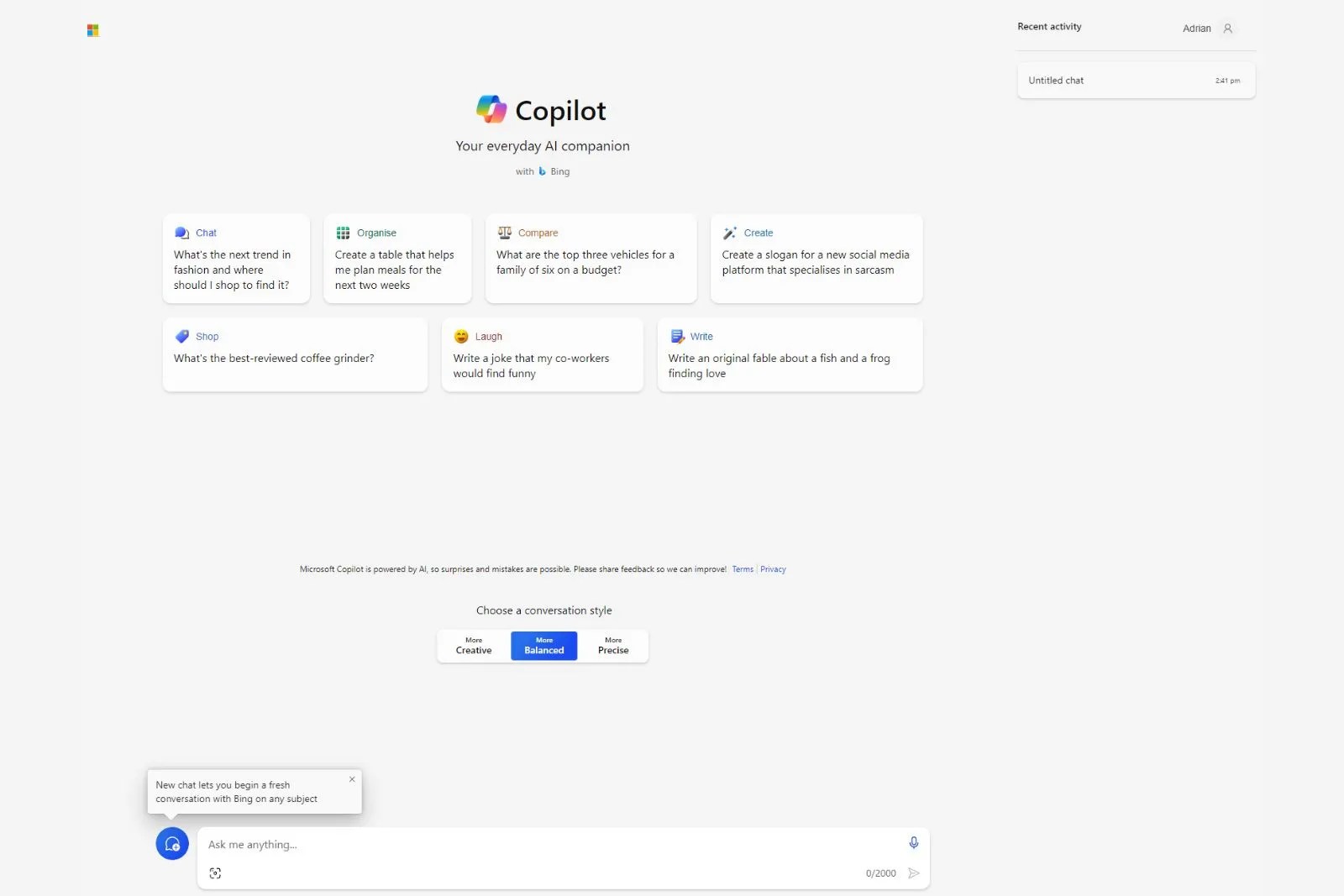This screenshot has height=896, width=1344.
Task: Open the Adrian account profile icon
Action: click(x=1227, y=29)
